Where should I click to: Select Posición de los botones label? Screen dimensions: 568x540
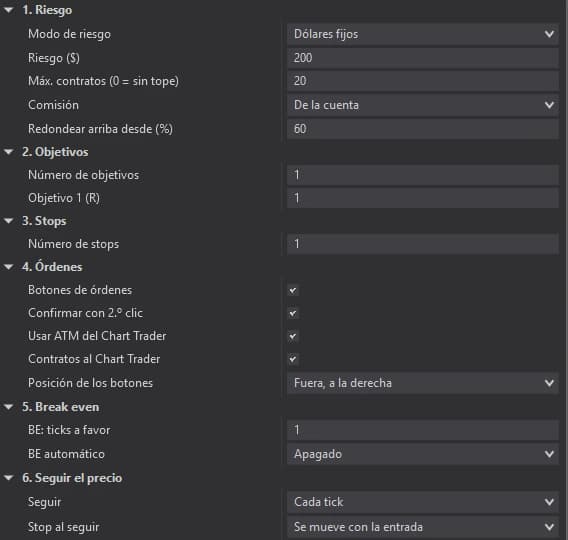[90, 383]
